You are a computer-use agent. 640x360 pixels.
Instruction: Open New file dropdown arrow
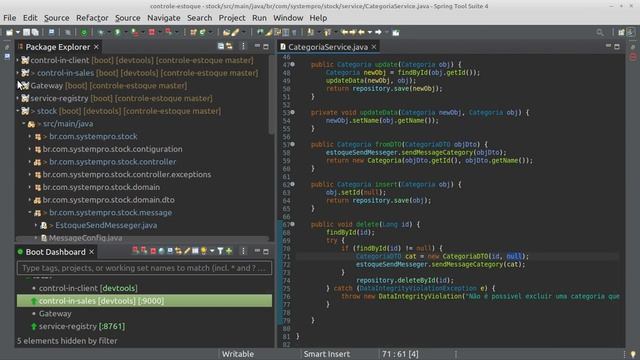coord(18,32)
